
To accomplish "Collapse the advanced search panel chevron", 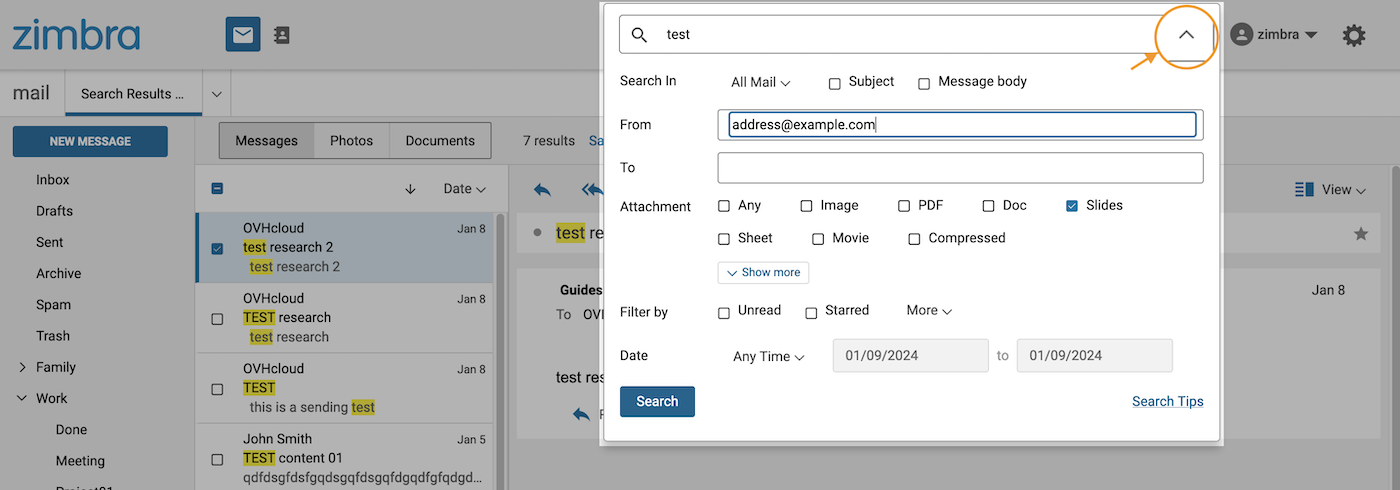I will click(x=1186, y=35).
